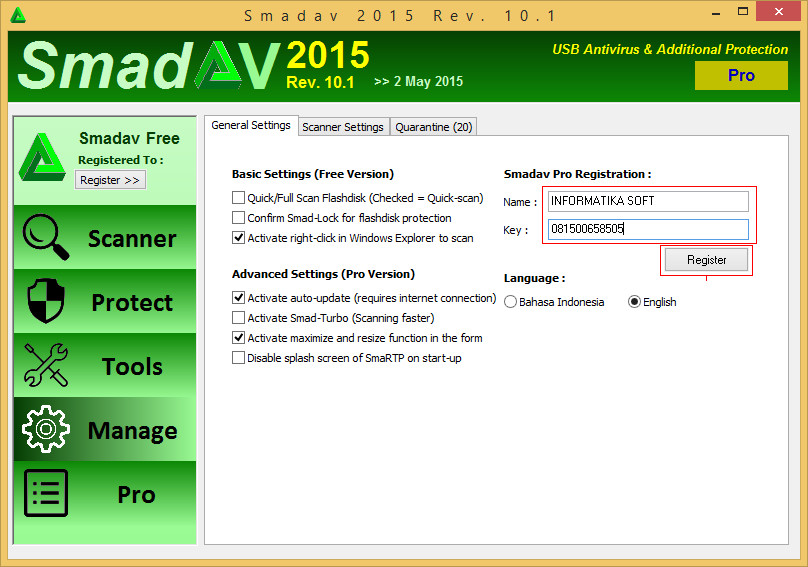Image resolution: width=808 pixels, height=567 pixels.
Task: Close the Smadav window
Action: click(779, 12)
